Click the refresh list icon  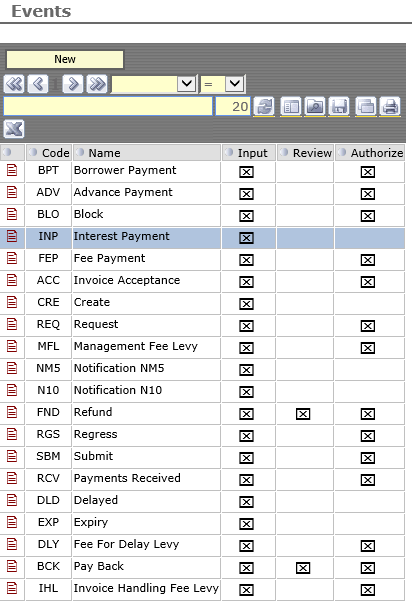(264, 106)
